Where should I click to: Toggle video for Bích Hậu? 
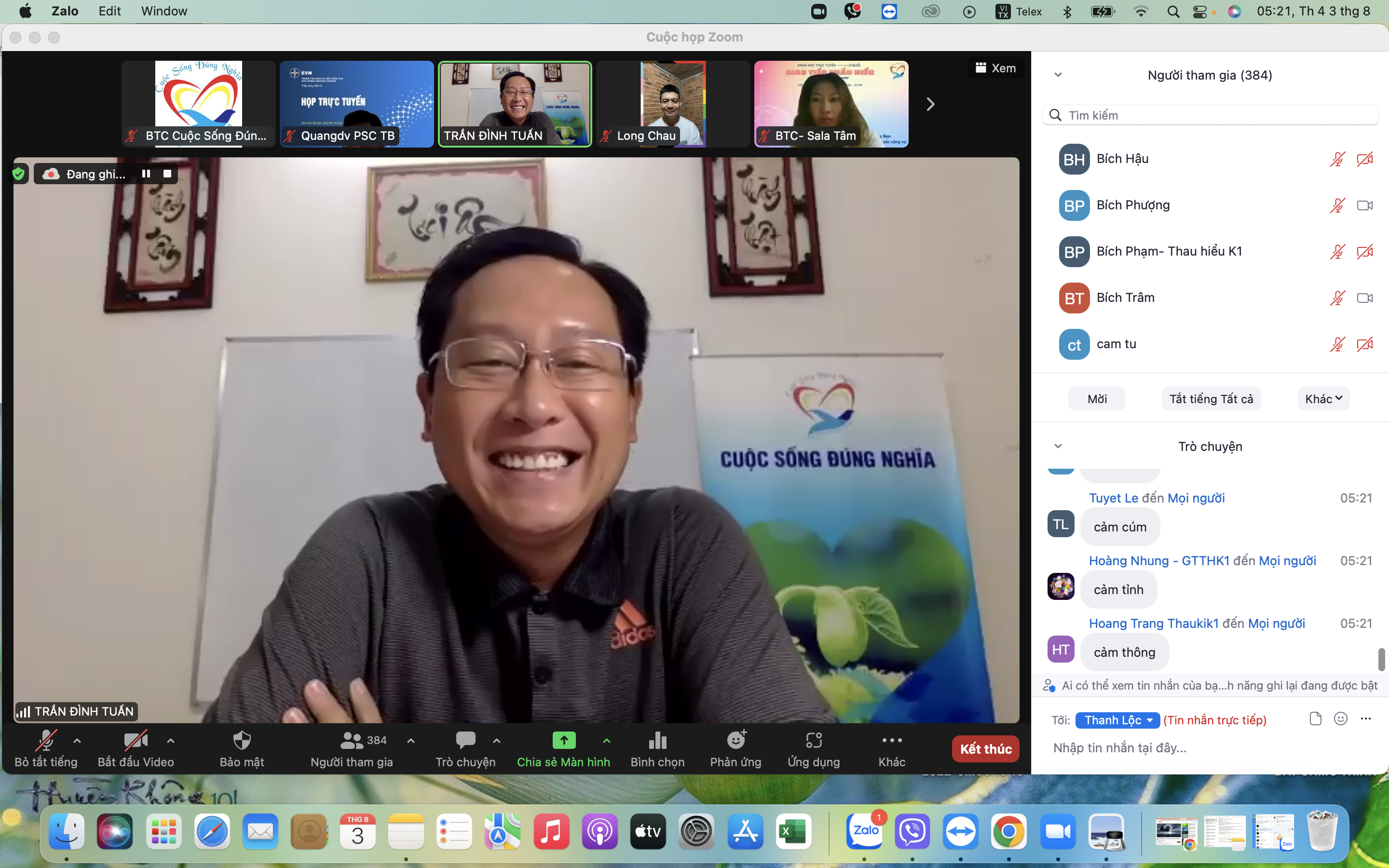click(1364, 159)
